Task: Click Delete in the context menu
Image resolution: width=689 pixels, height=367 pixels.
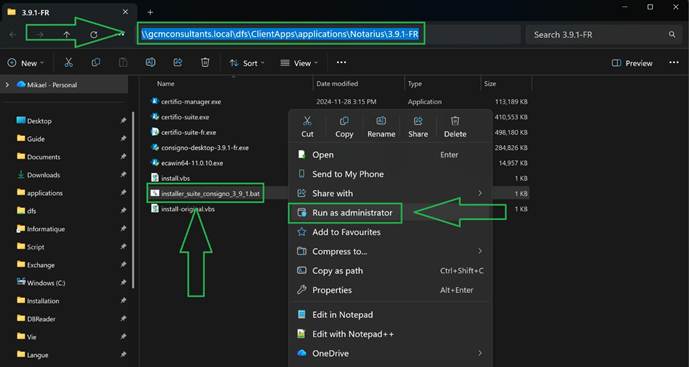Action: coord(455,127)
